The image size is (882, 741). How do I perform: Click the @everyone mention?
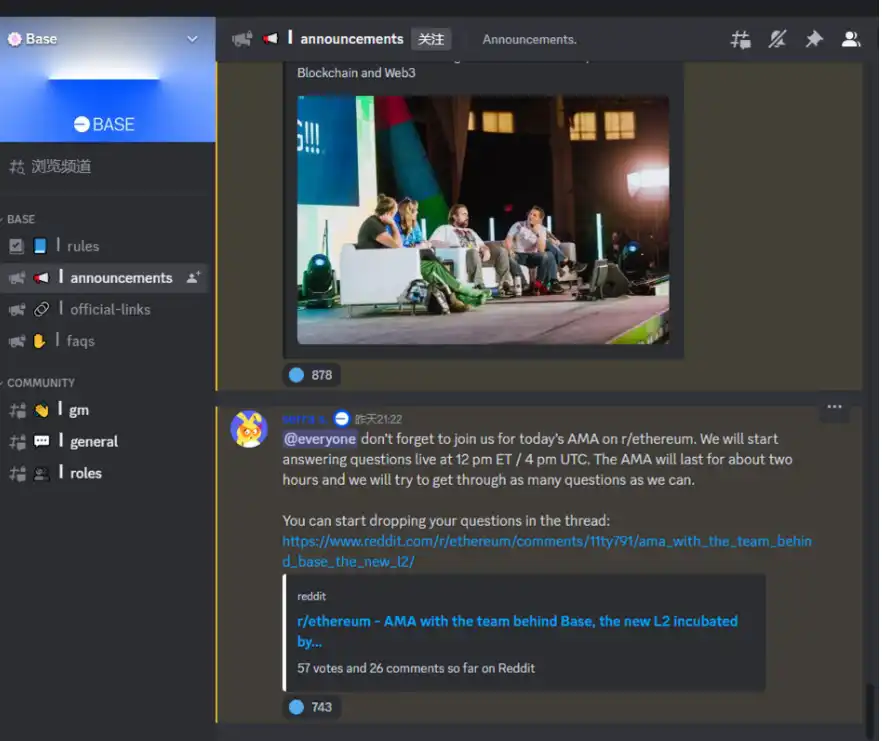(320, 439)
